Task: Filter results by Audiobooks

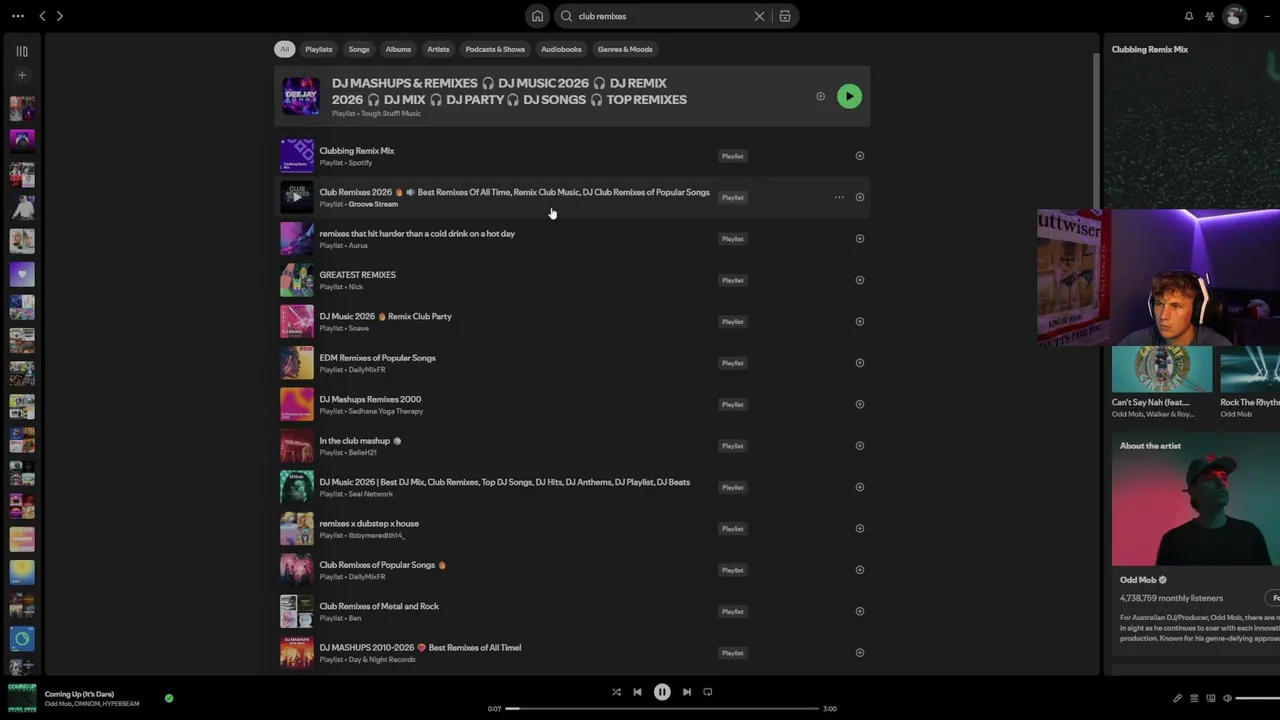Action: (561, 49)
